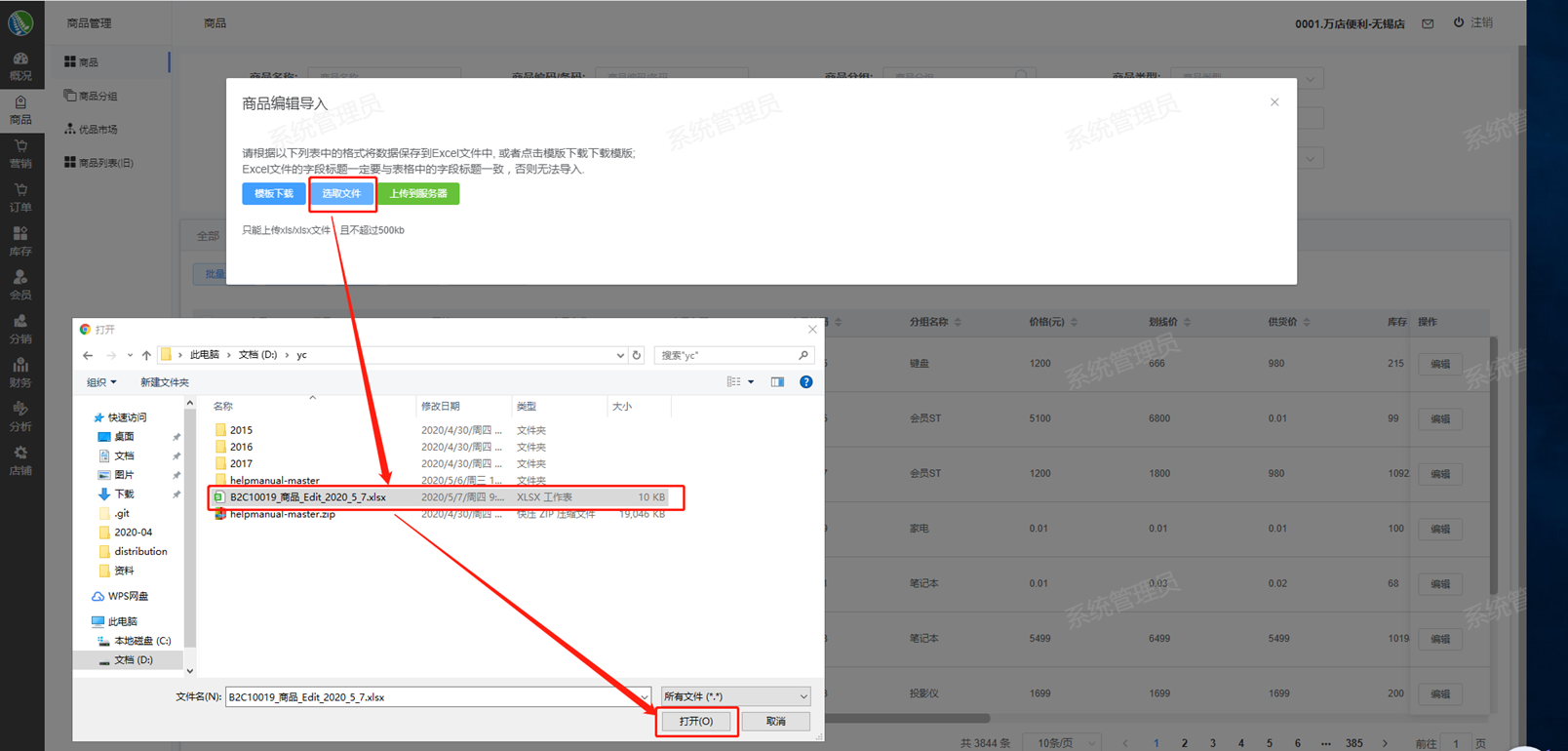Click the 选取文件 button
Screen dimensions: 1568x751
point(341,193)
